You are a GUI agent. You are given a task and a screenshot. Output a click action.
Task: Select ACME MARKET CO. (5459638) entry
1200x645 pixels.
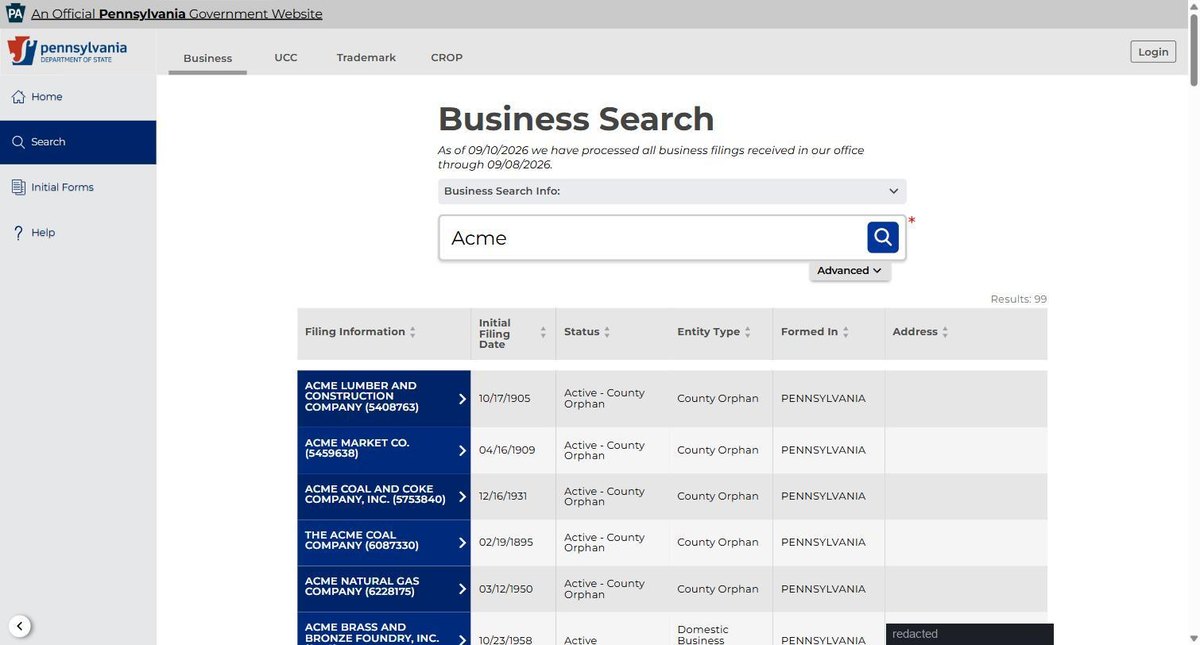coord(384,449)
